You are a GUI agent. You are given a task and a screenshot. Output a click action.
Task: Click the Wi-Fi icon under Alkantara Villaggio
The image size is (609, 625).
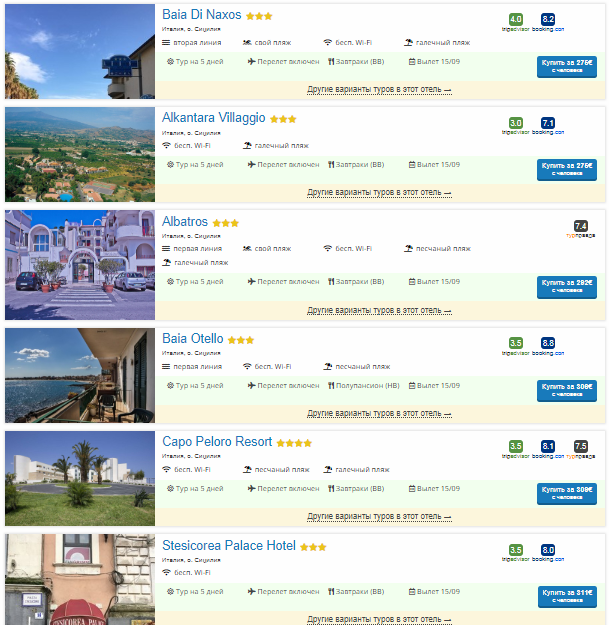click(x=166, y=145)
